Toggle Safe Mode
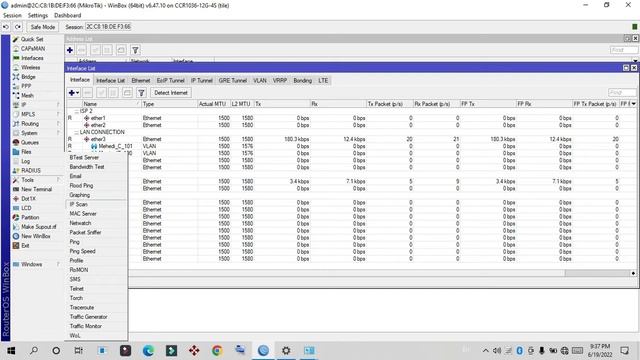640x360 pixels. [42, 27]
